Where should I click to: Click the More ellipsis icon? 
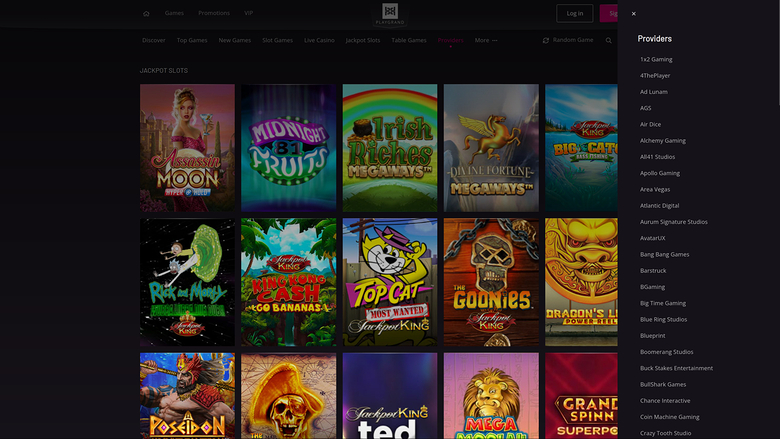tap(494, 40)
